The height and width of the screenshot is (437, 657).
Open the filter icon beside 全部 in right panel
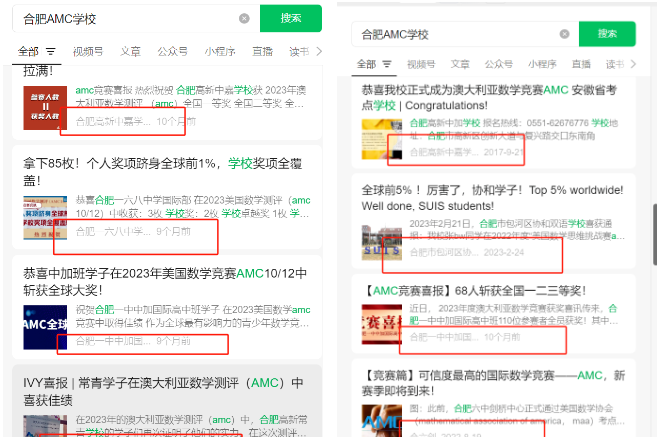(x=387, y=64)
